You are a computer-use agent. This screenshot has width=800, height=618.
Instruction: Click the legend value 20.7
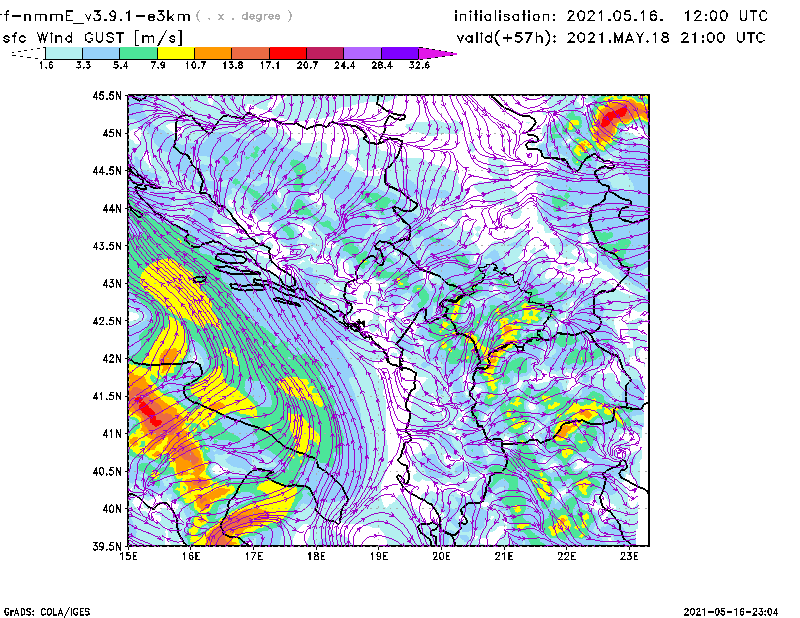307,65
